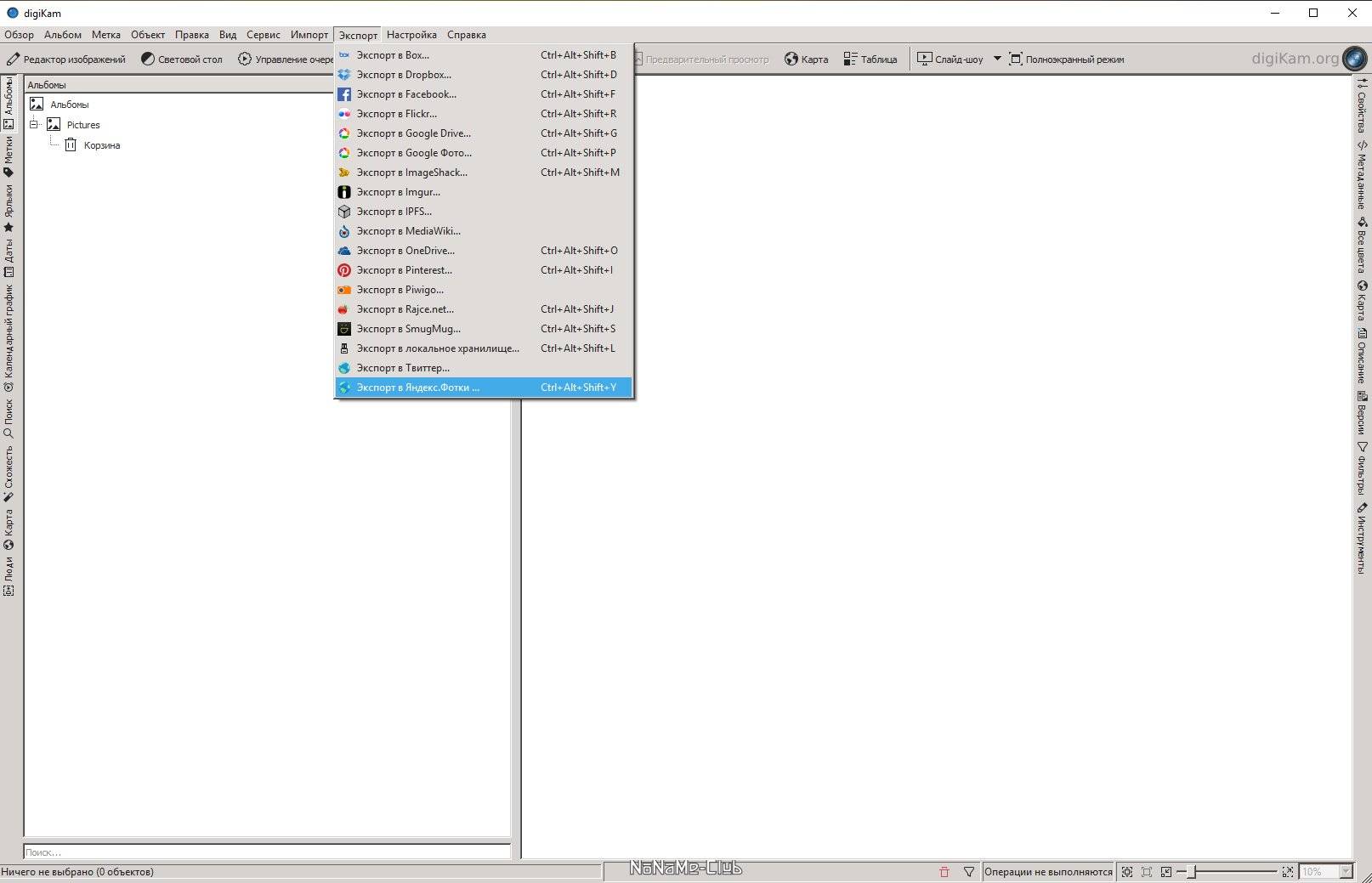Select Экспорт в Flickr...

click(x=484, y=114)
